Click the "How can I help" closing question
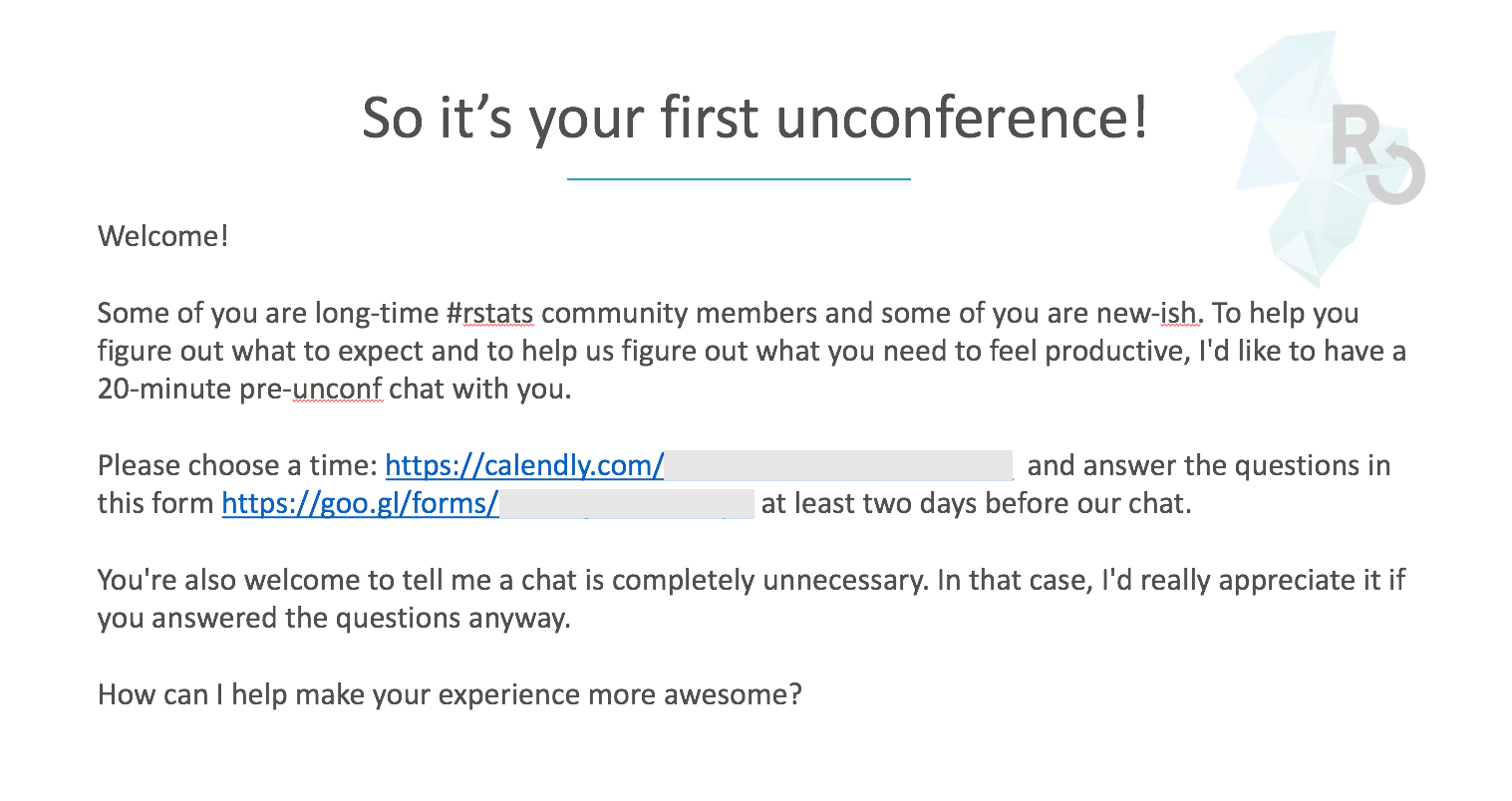This screenshot has width=1512, height=801. coord(449,694)
